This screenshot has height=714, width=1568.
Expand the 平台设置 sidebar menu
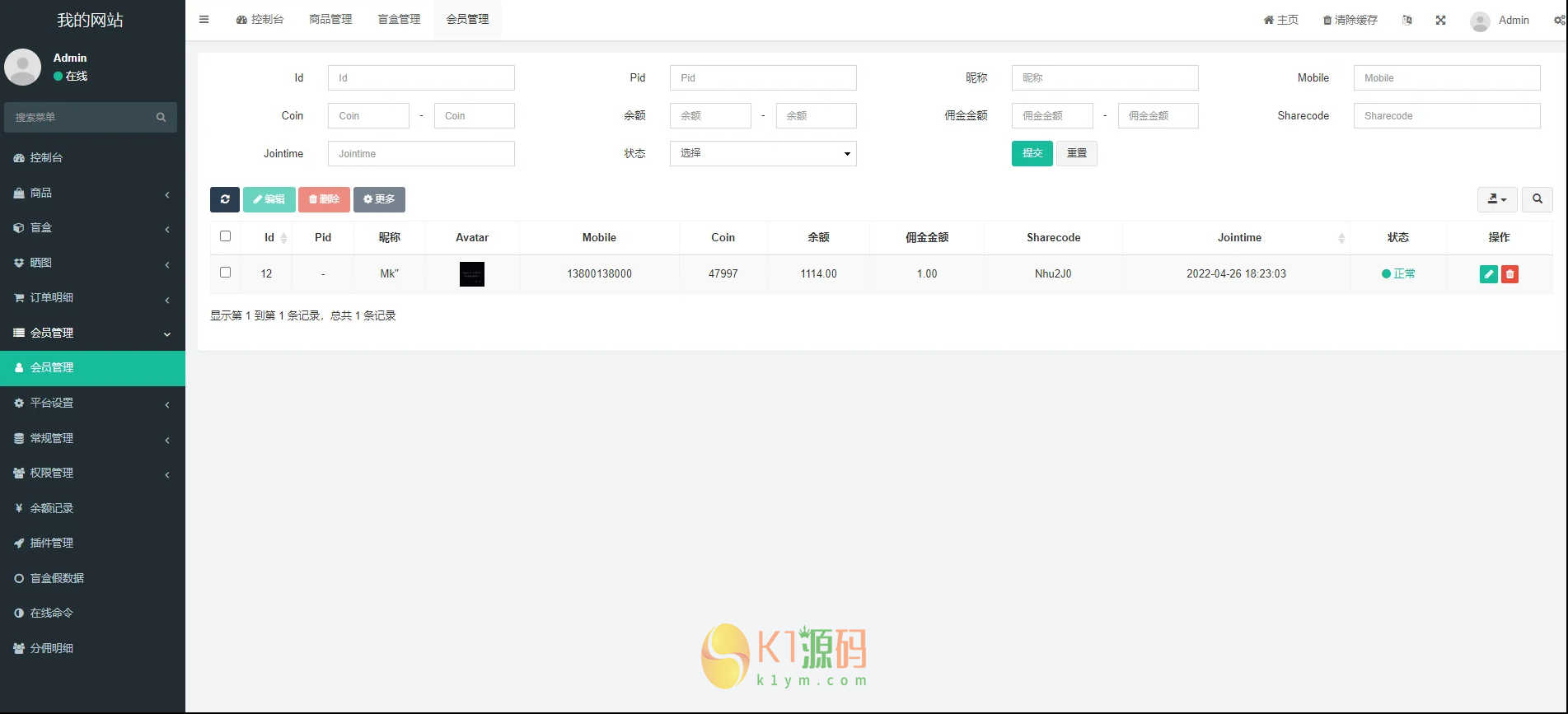point(92,404)
